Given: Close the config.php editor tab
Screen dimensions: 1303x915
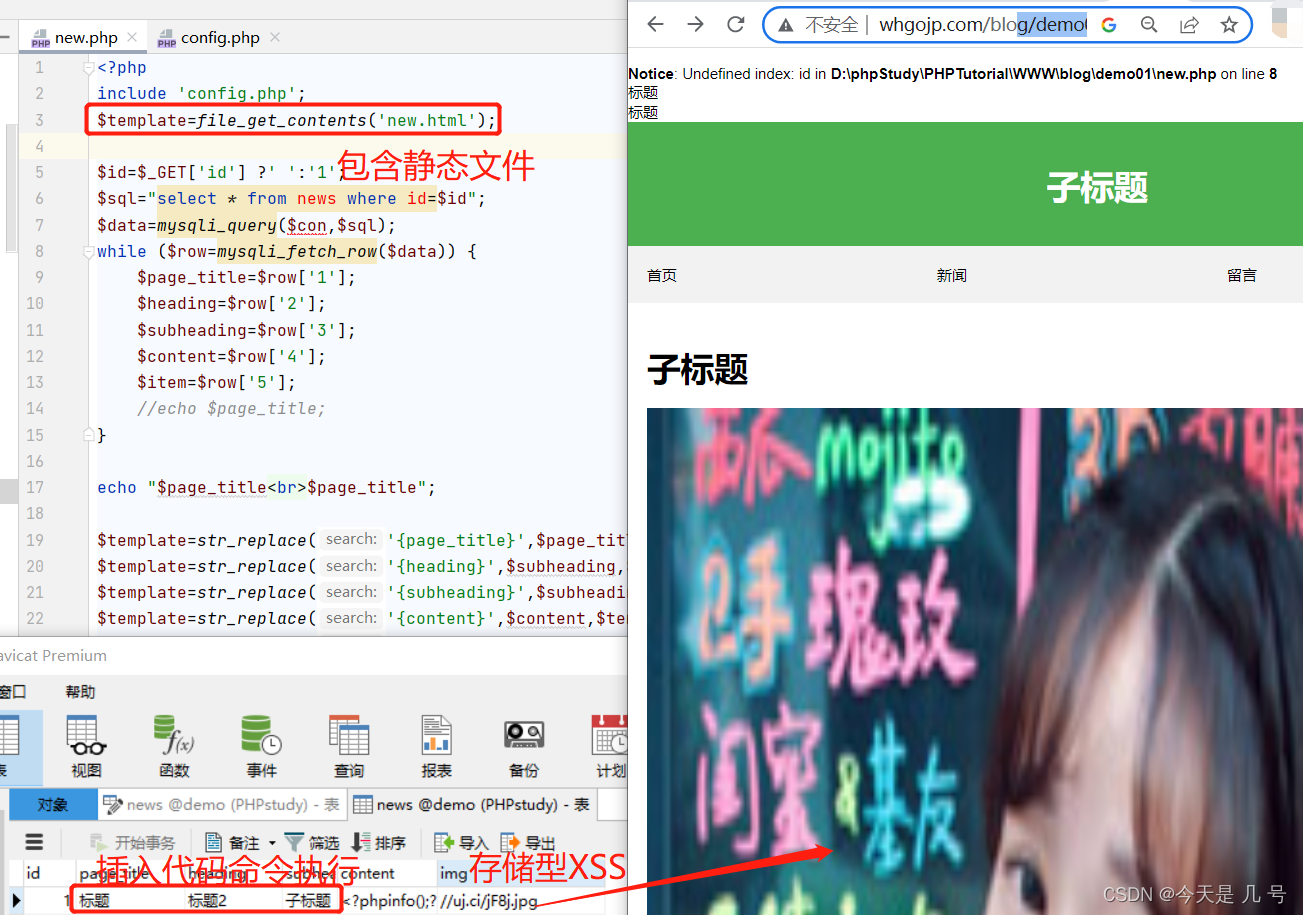Looking at the screenshot, I should click(x=275, y=38).
